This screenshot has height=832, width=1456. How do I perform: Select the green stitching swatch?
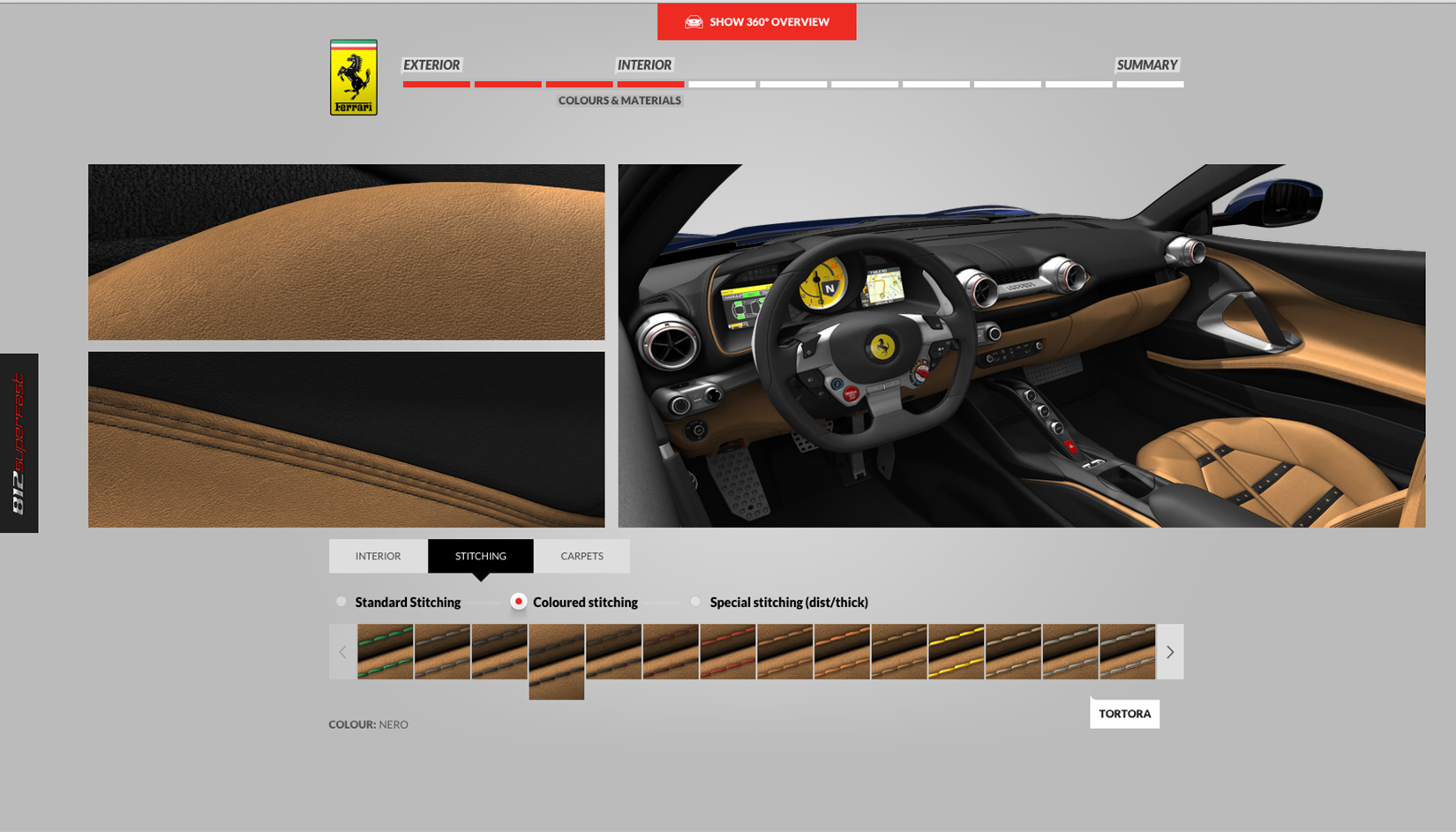[386, 652]
